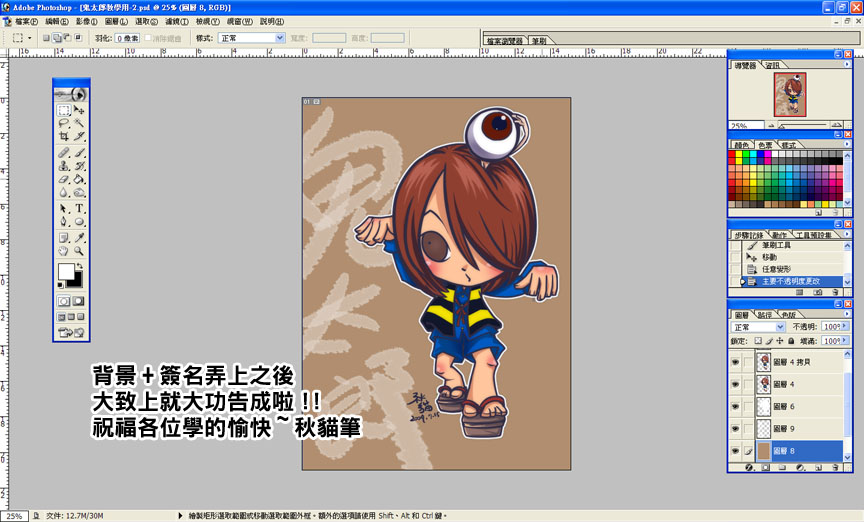864x522 pixels.
Task: Select the Brush tool in toolbox
Action: (79, 153)
